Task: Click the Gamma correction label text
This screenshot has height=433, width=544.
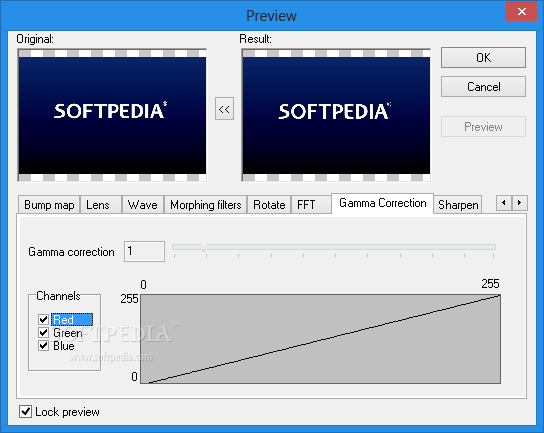Action: click(x=71, y=252)
